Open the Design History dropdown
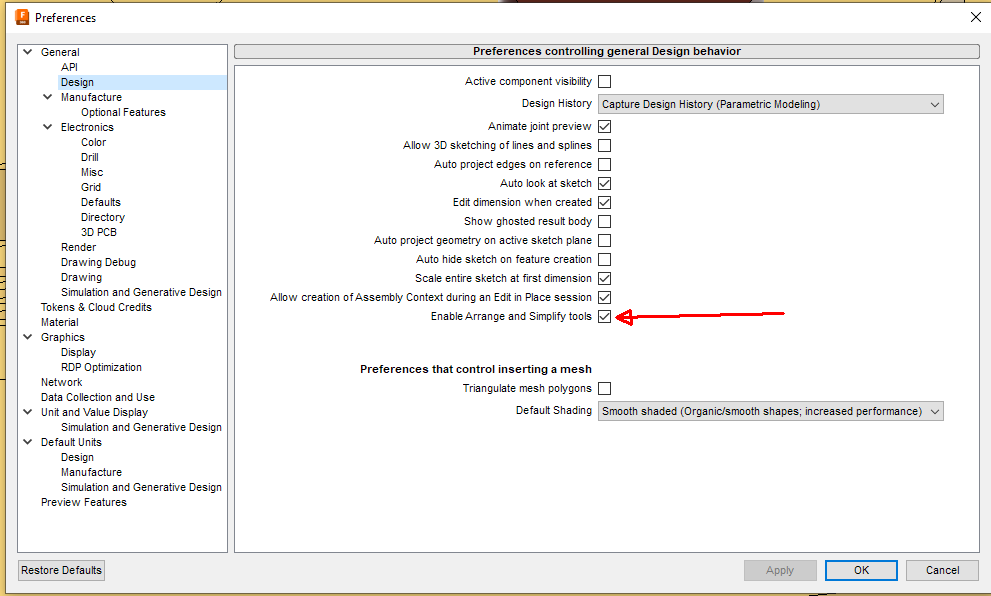The height and width of the screenshot is (596, 991). [770, 104]
